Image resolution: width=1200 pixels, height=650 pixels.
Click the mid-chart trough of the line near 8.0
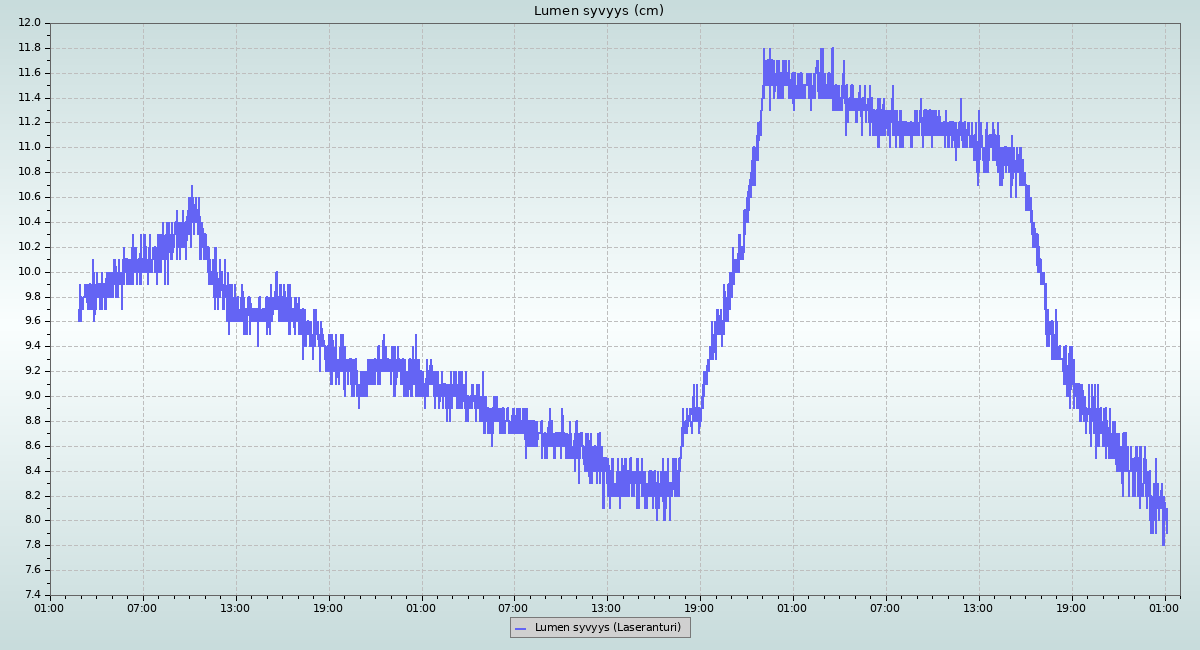[x=658, y=517]
